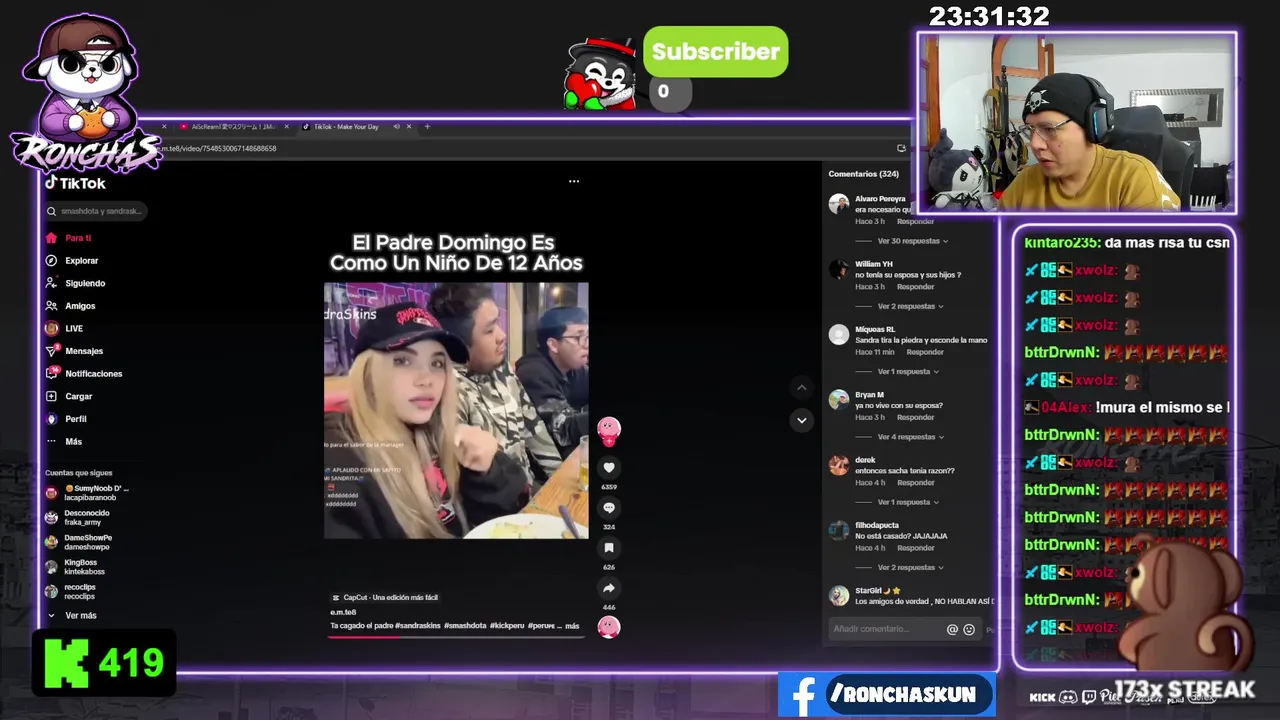Open the #smashdota hashtag
Viewport: 1280px width, 720px height.
pyautogui.click(x=465, y=626)
